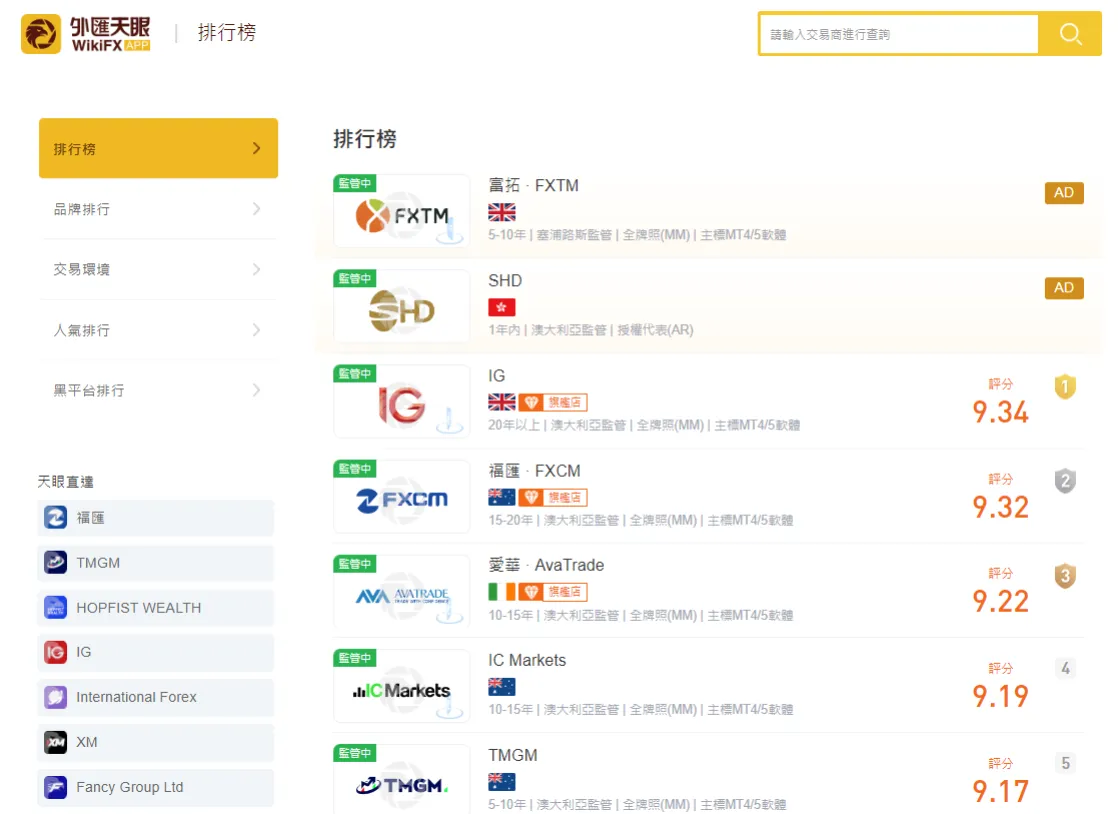
Task: Click the AvaTrade logo thumbnail
Action: coord(401,592)
